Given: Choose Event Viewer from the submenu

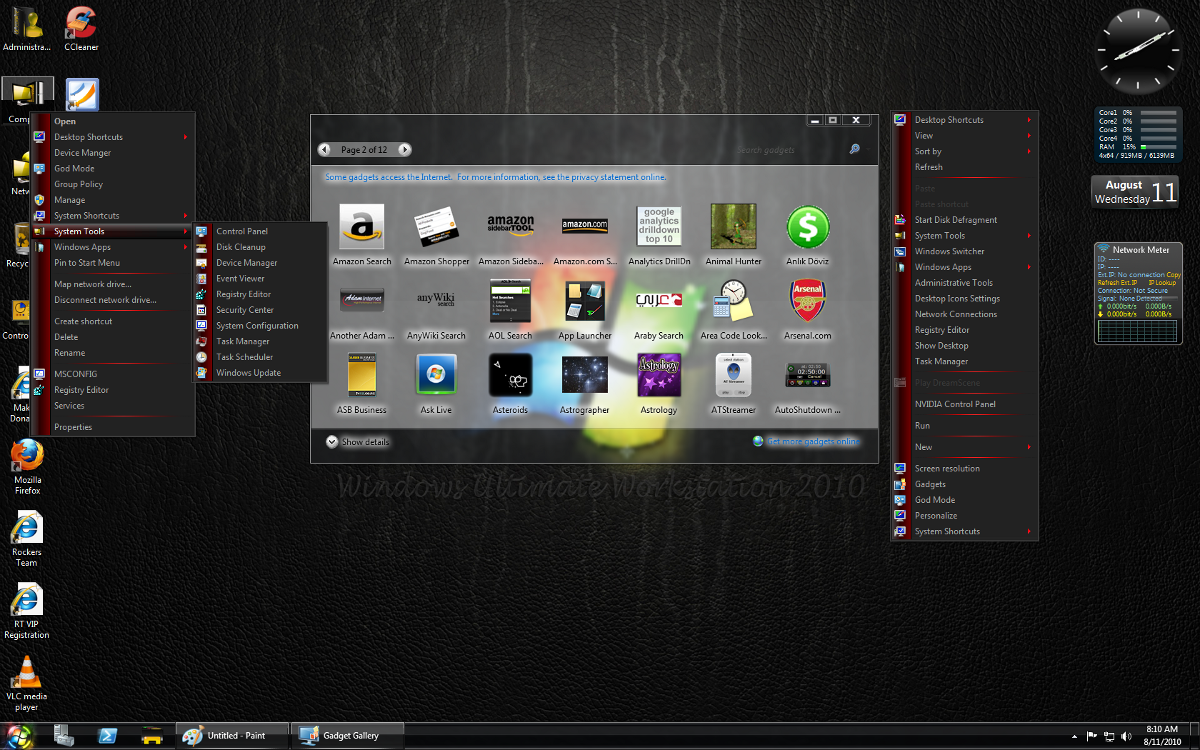Looking at the screenshot, I should point(261,279).
